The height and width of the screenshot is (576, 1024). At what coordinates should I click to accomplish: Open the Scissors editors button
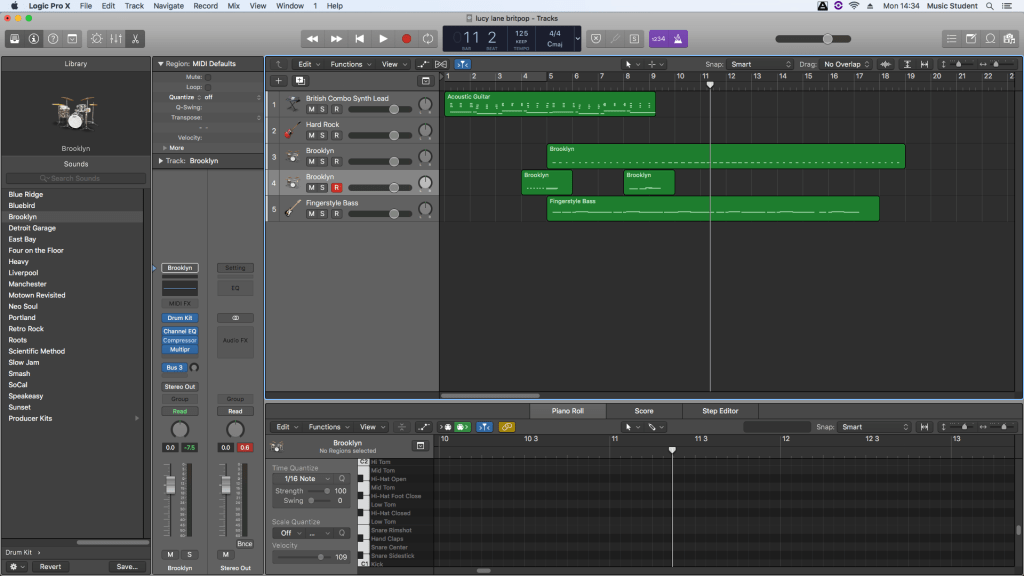click(135, 39)
